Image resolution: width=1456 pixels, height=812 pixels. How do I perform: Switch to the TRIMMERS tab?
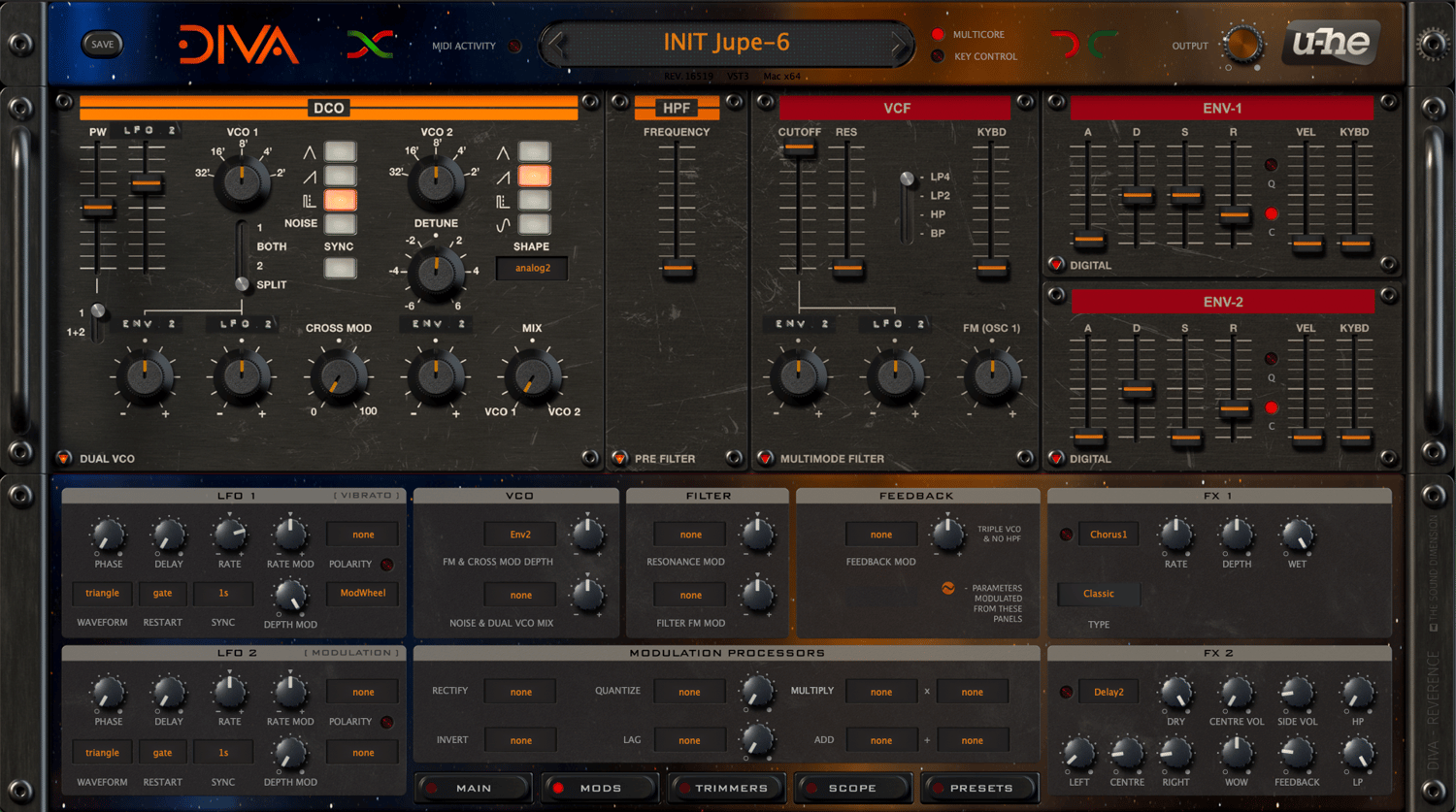tap(726, 788)
